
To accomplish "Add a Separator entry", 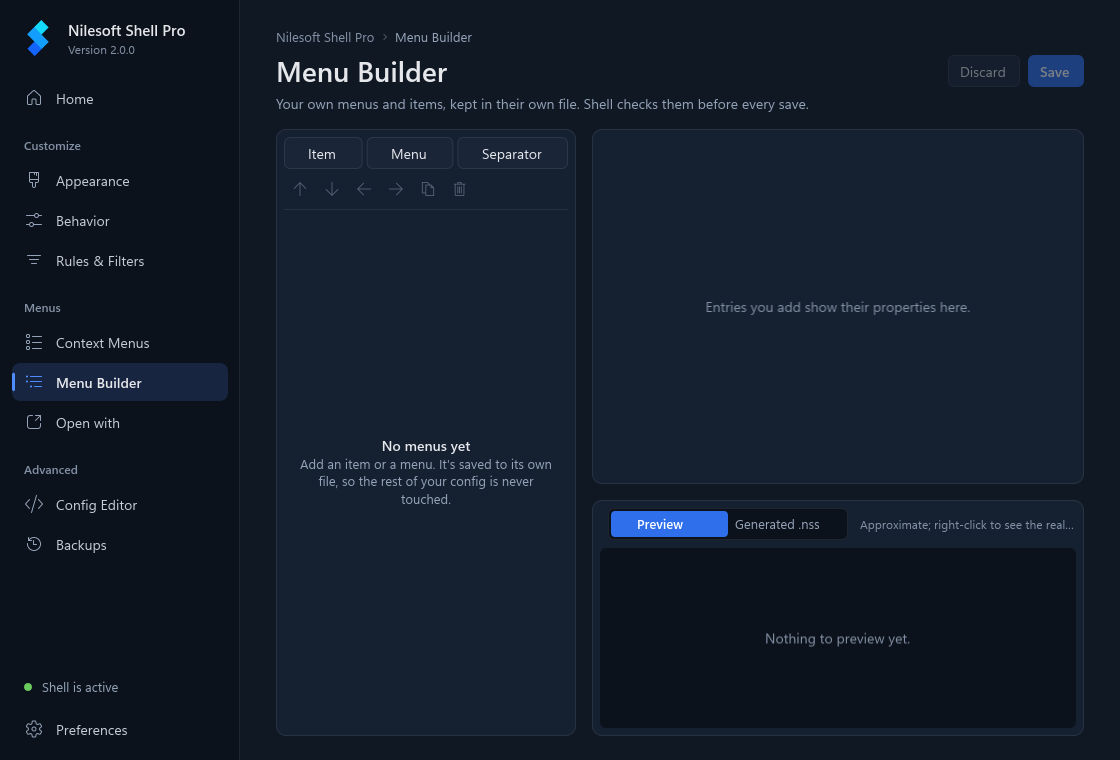I will pos(512,154).
